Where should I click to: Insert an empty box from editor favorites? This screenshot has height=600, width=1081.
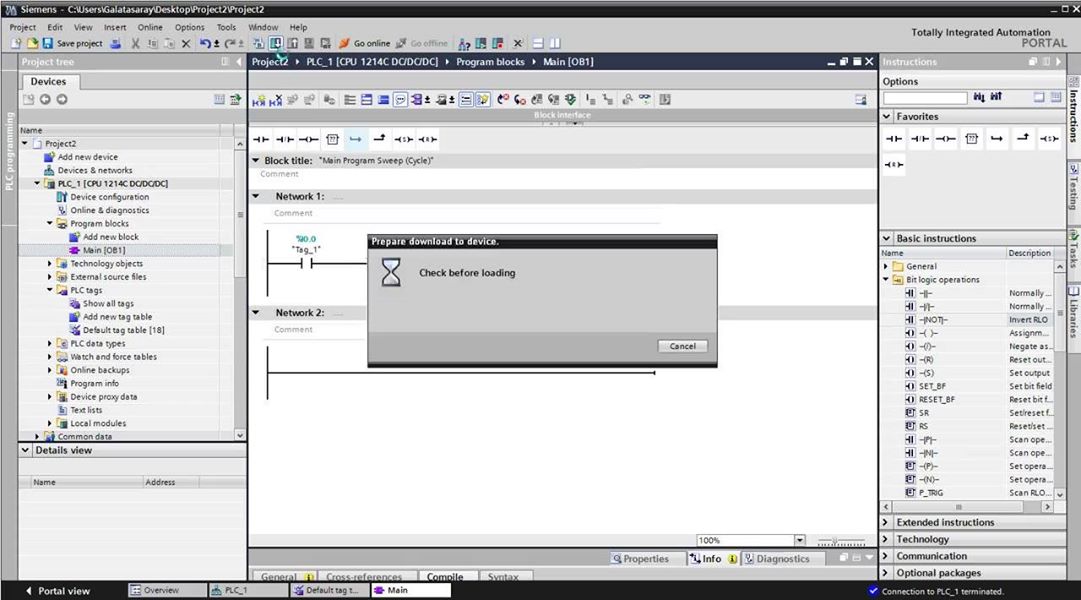[332, 139]
